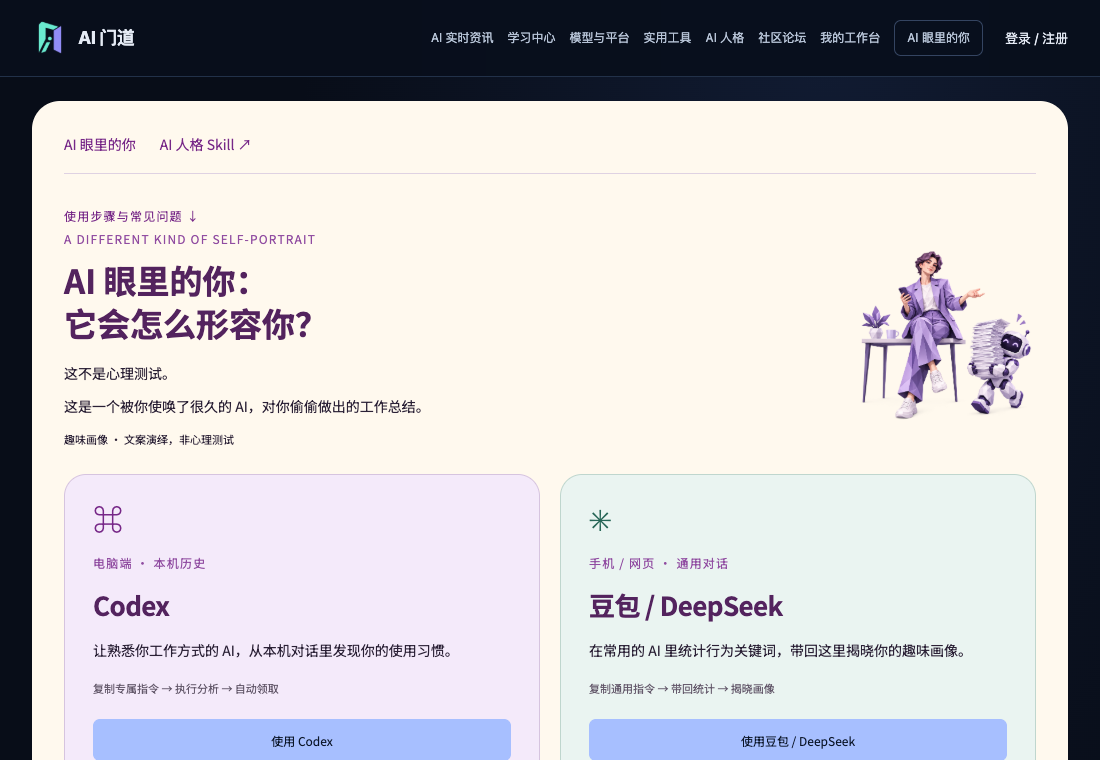Open AI 人格 navigation item

[725, 38]
